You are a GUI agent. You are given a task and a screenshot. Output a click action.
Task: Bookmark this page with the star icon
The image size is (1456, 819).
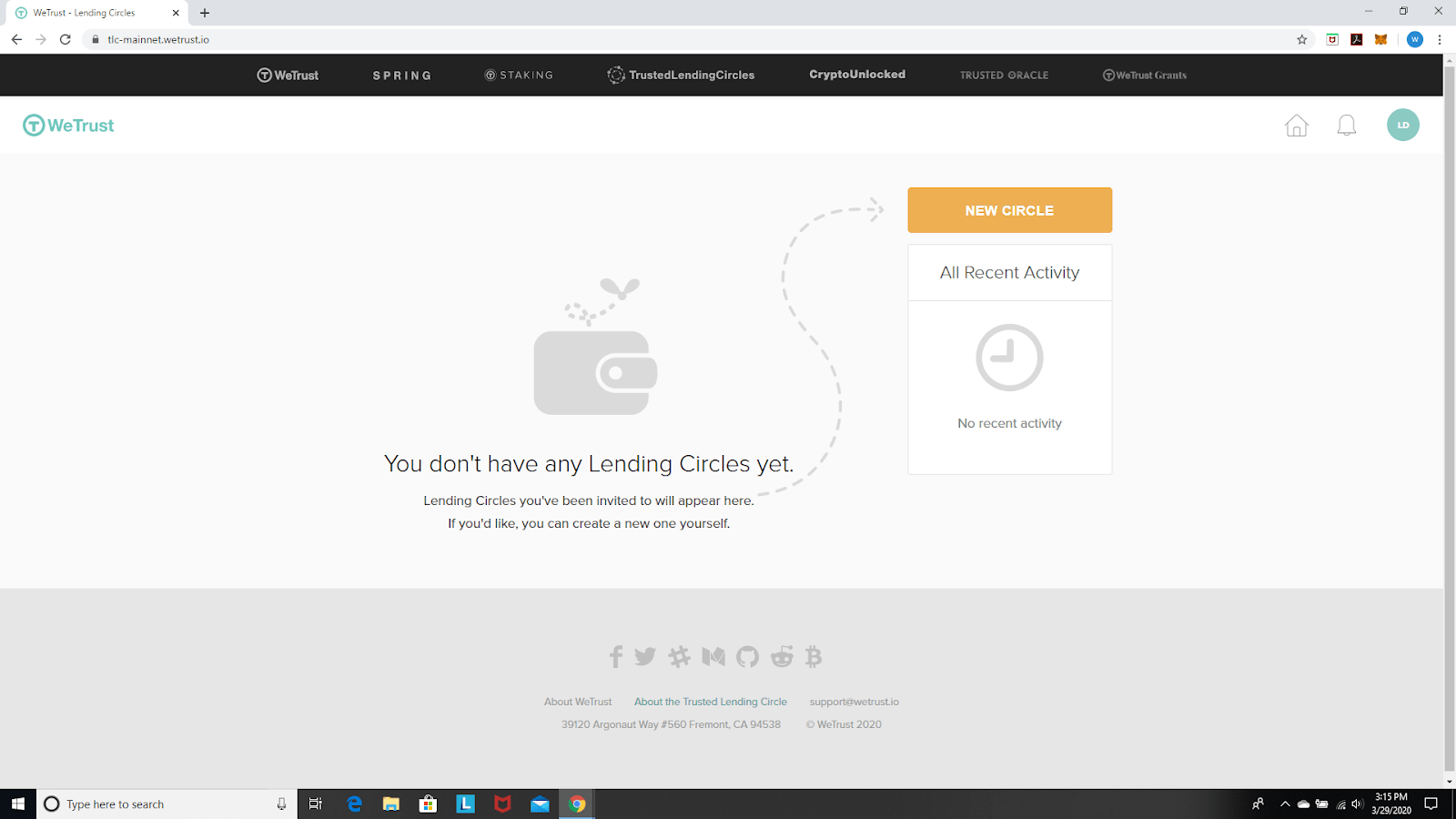click(x=1302, y=39)
